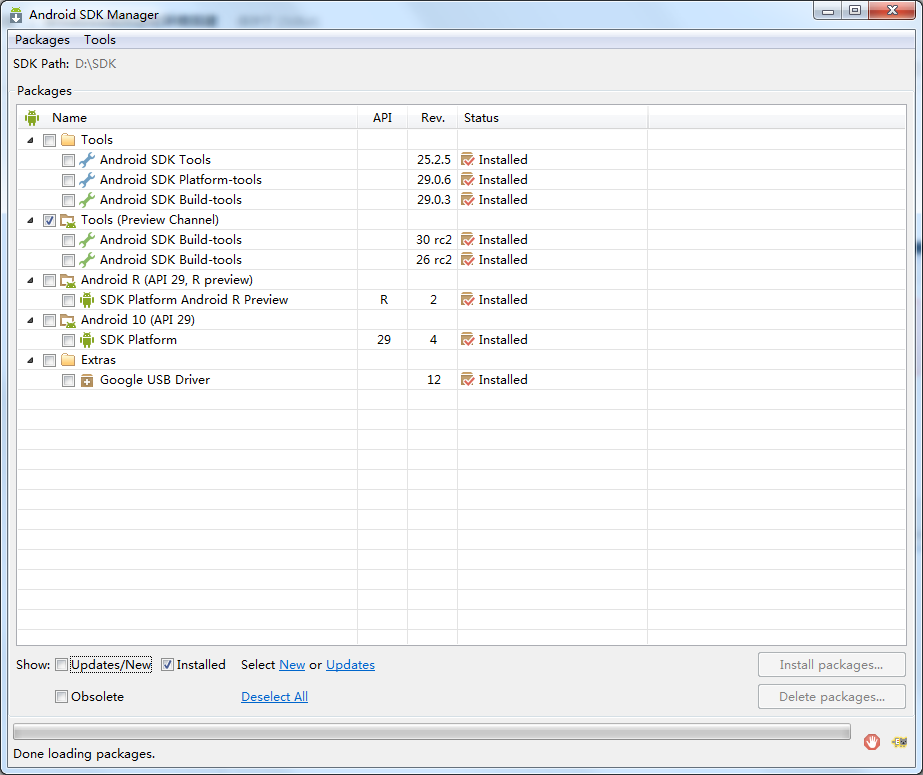
Task: Click the 'Done loading packages.' status text
Action: pos(84,754)
